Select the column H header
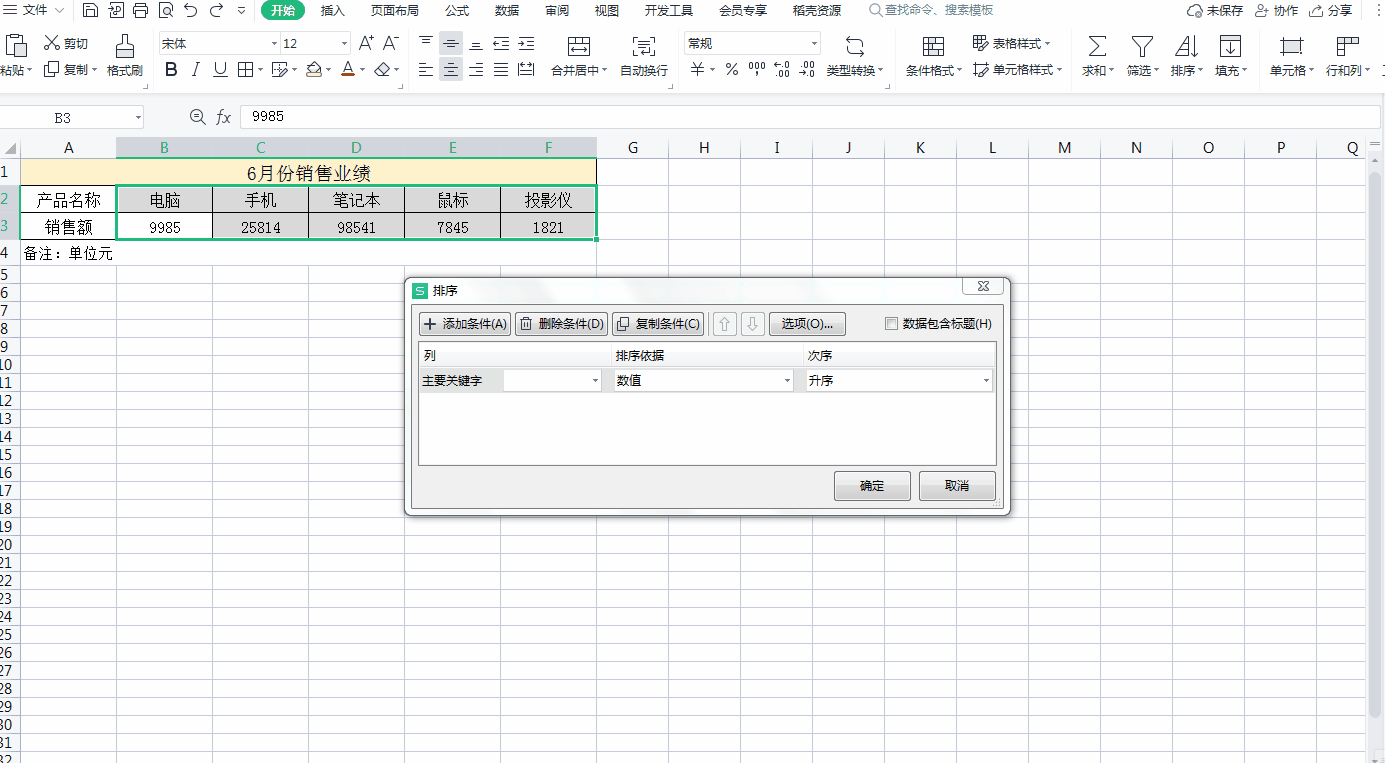 (704, 148)
